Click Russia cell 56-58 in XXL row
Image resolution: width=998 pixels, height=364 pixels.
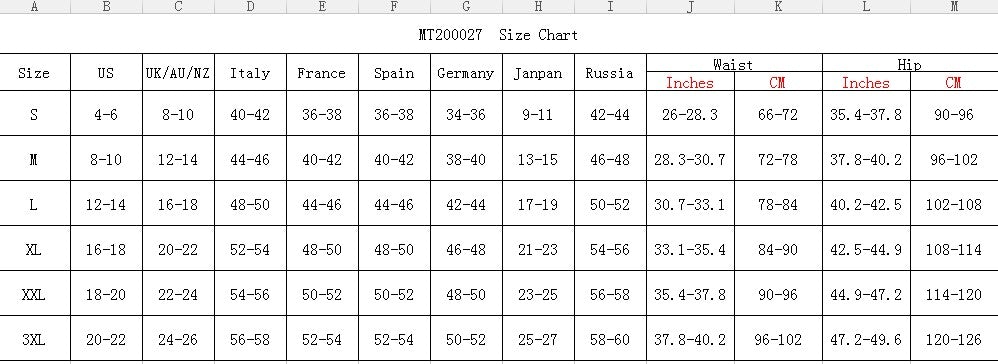pos(610,295)
